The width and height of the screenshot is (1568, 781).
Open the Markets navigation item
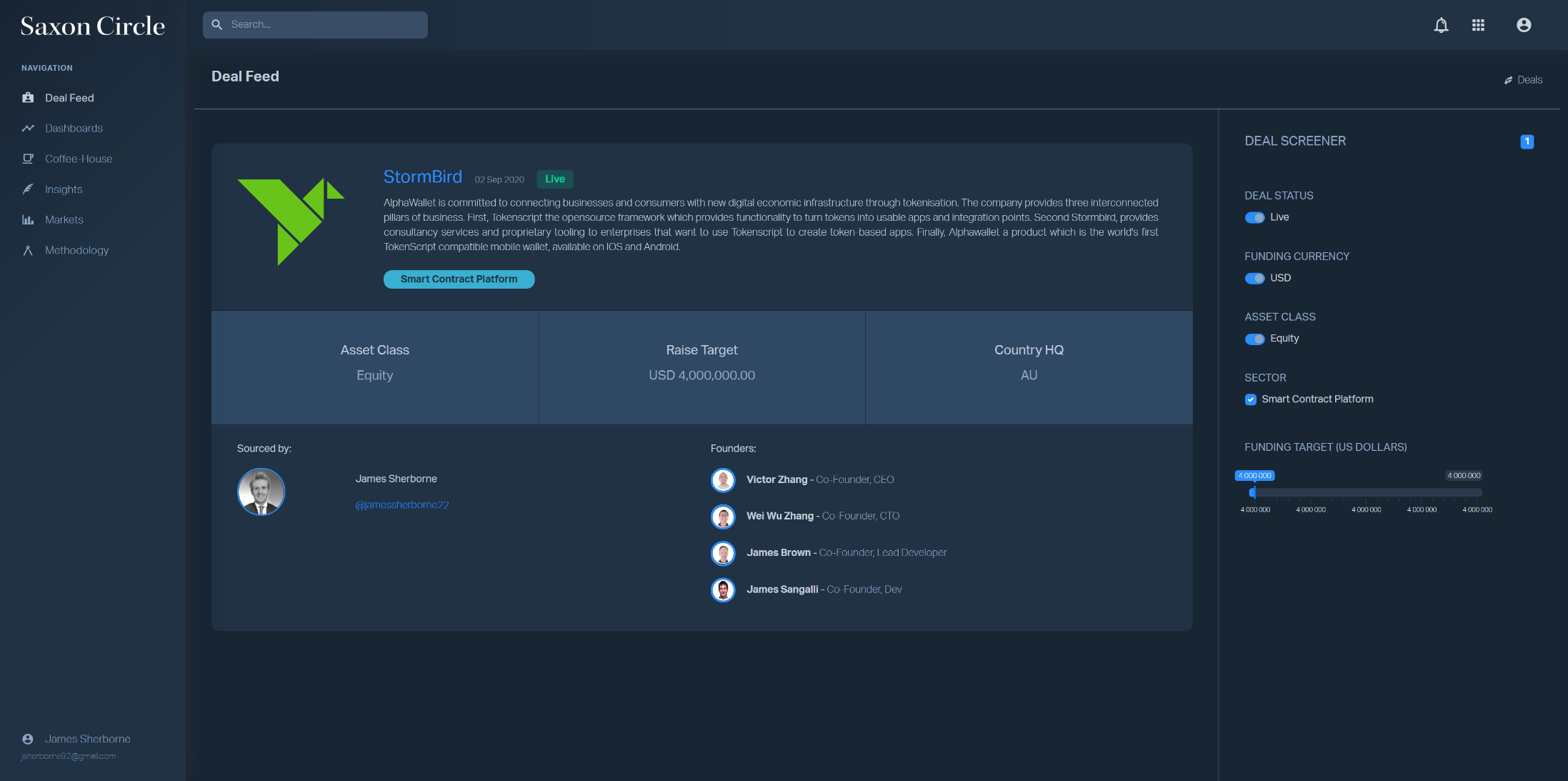(x=64, y=220)
